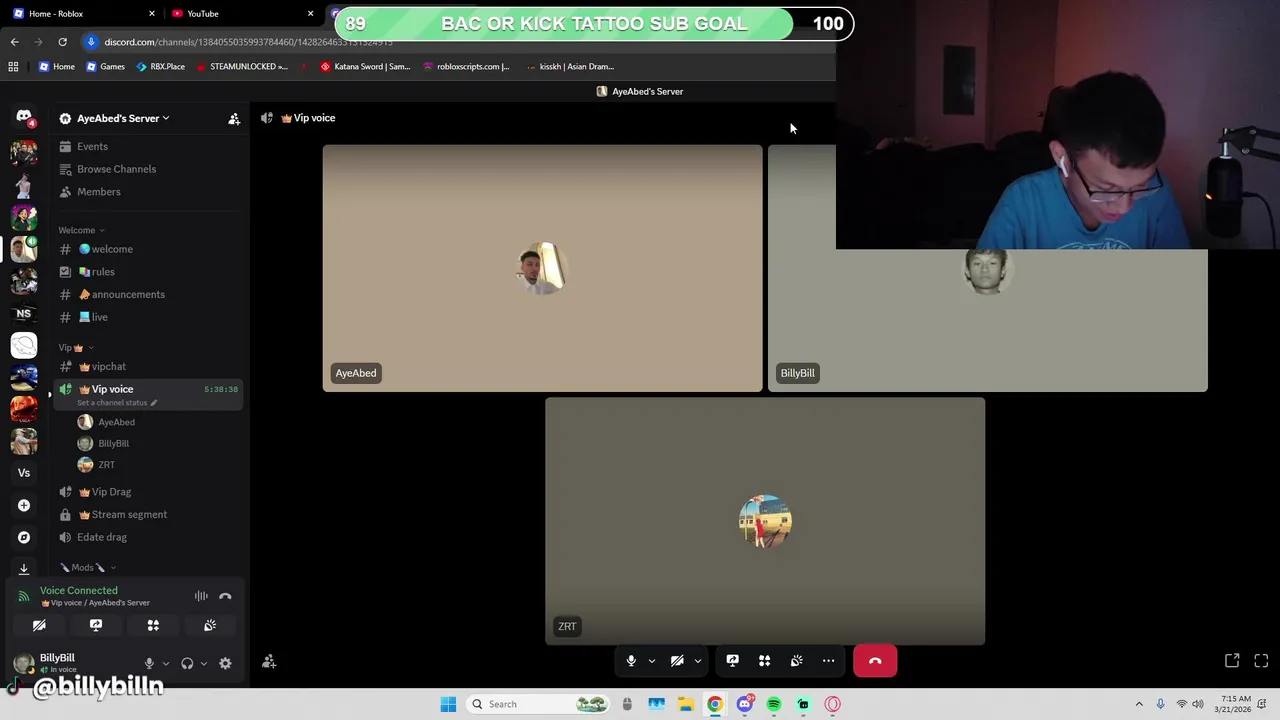The width and height of the screenshot is (1280, 720).
Task: Open Discord direct messages home icon
Action: pyautogui.click(x=24, y=117)
